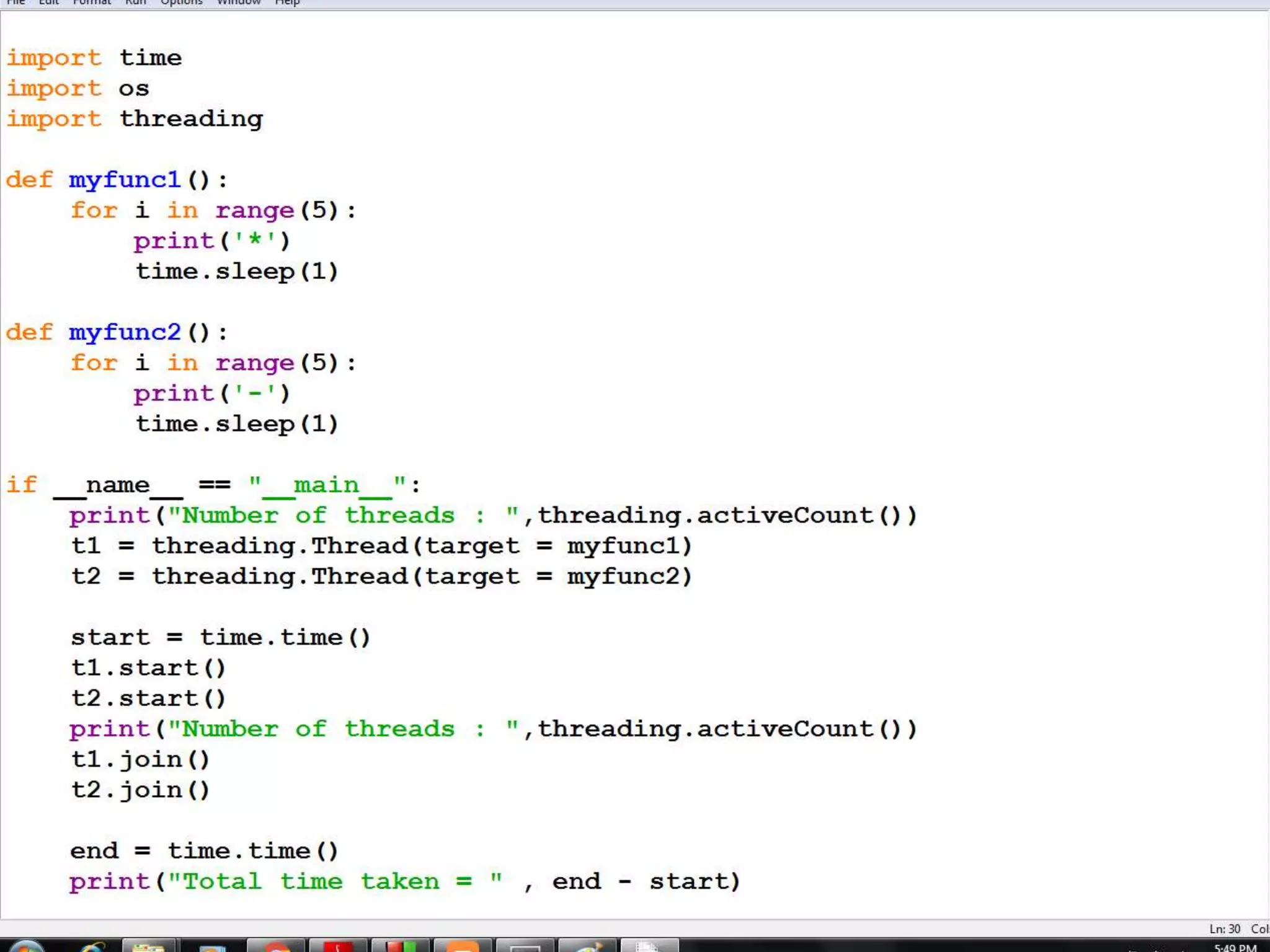Open the Edit menu
The image size is (1270, 952).
point(48,2)
